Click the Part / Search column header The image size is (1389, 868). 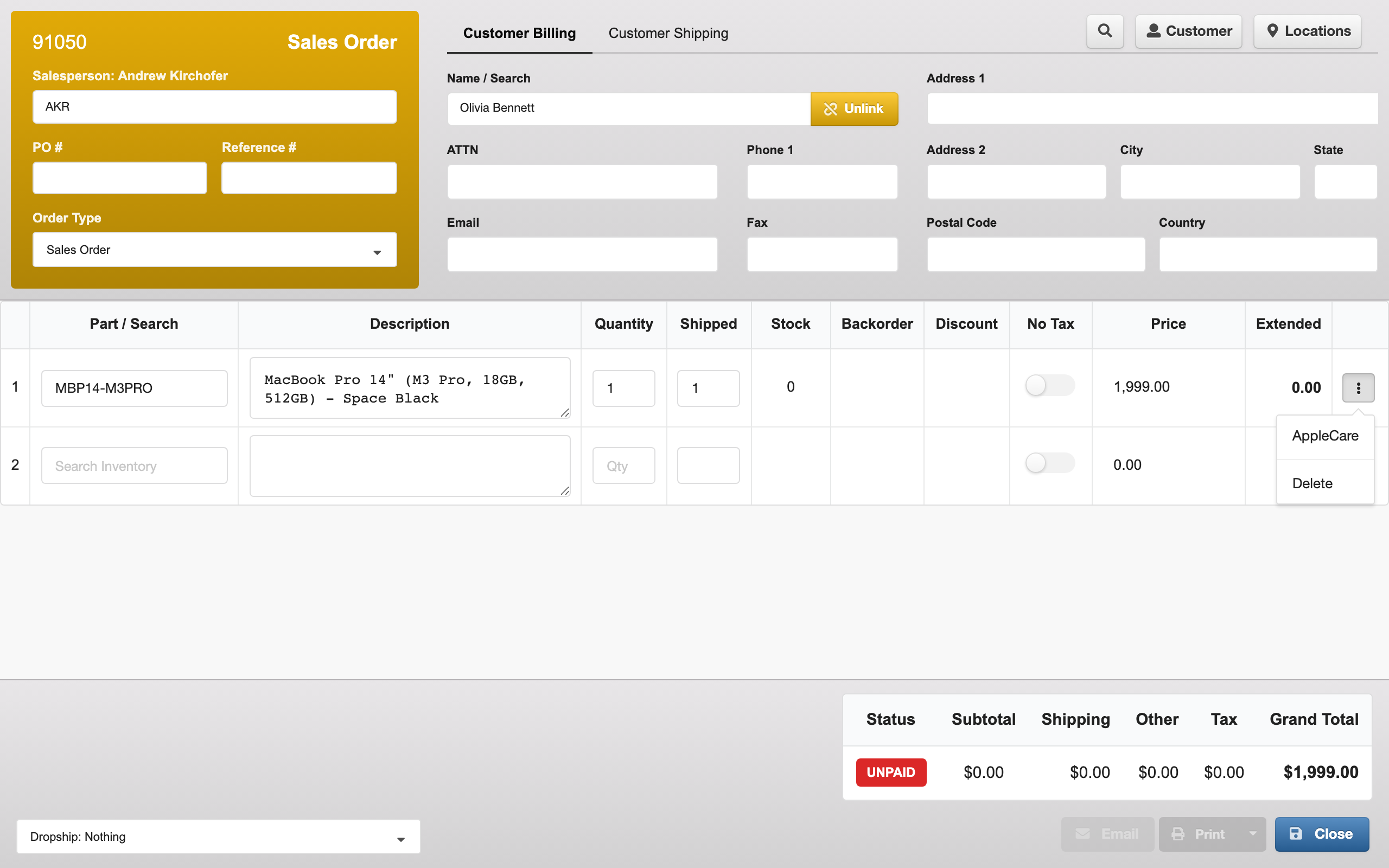[x=133, y=324]
